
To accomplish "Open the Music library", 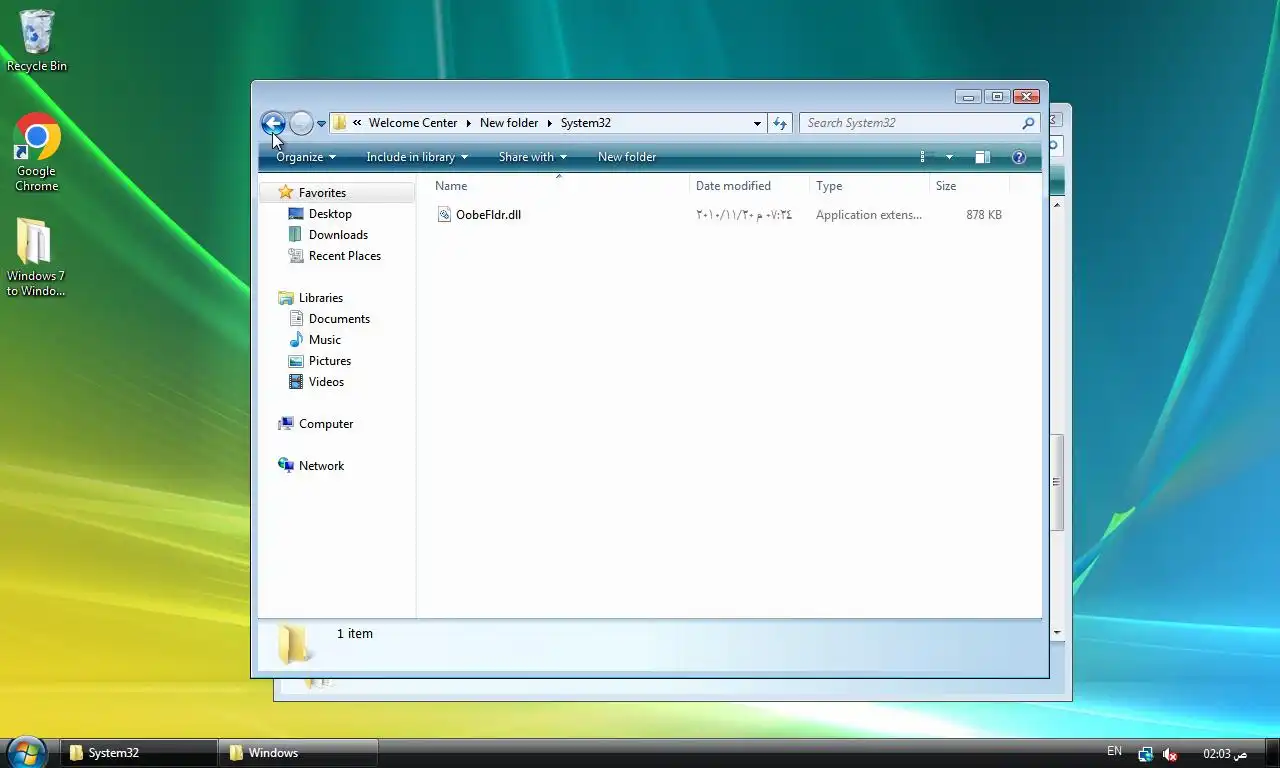I will pyautogui.click(x=325, y=340).
